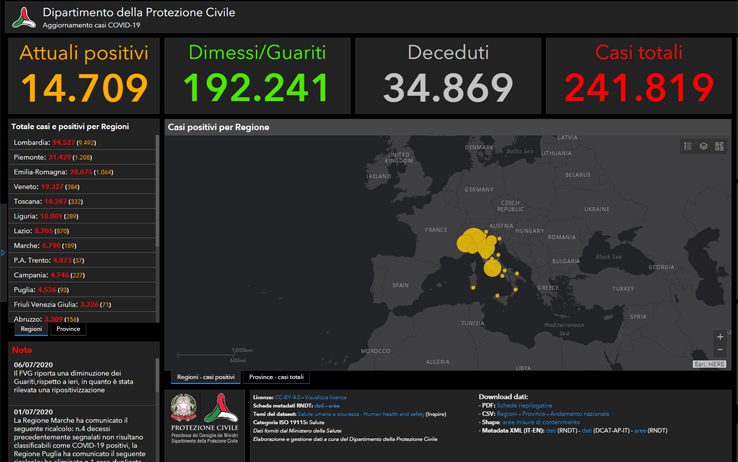
Task: Zoom in on the map with plus button
Action: point(720,337)
